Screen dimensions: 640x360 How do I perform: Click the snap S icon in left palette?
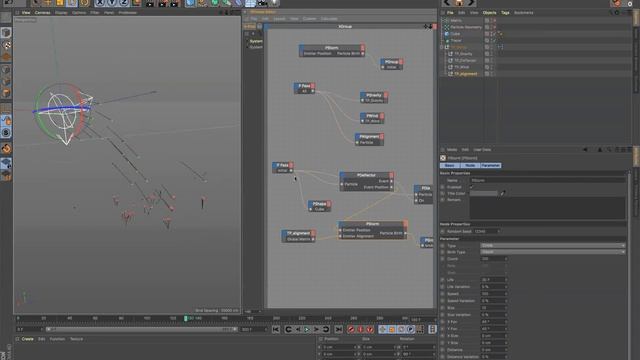pos(6,133)
